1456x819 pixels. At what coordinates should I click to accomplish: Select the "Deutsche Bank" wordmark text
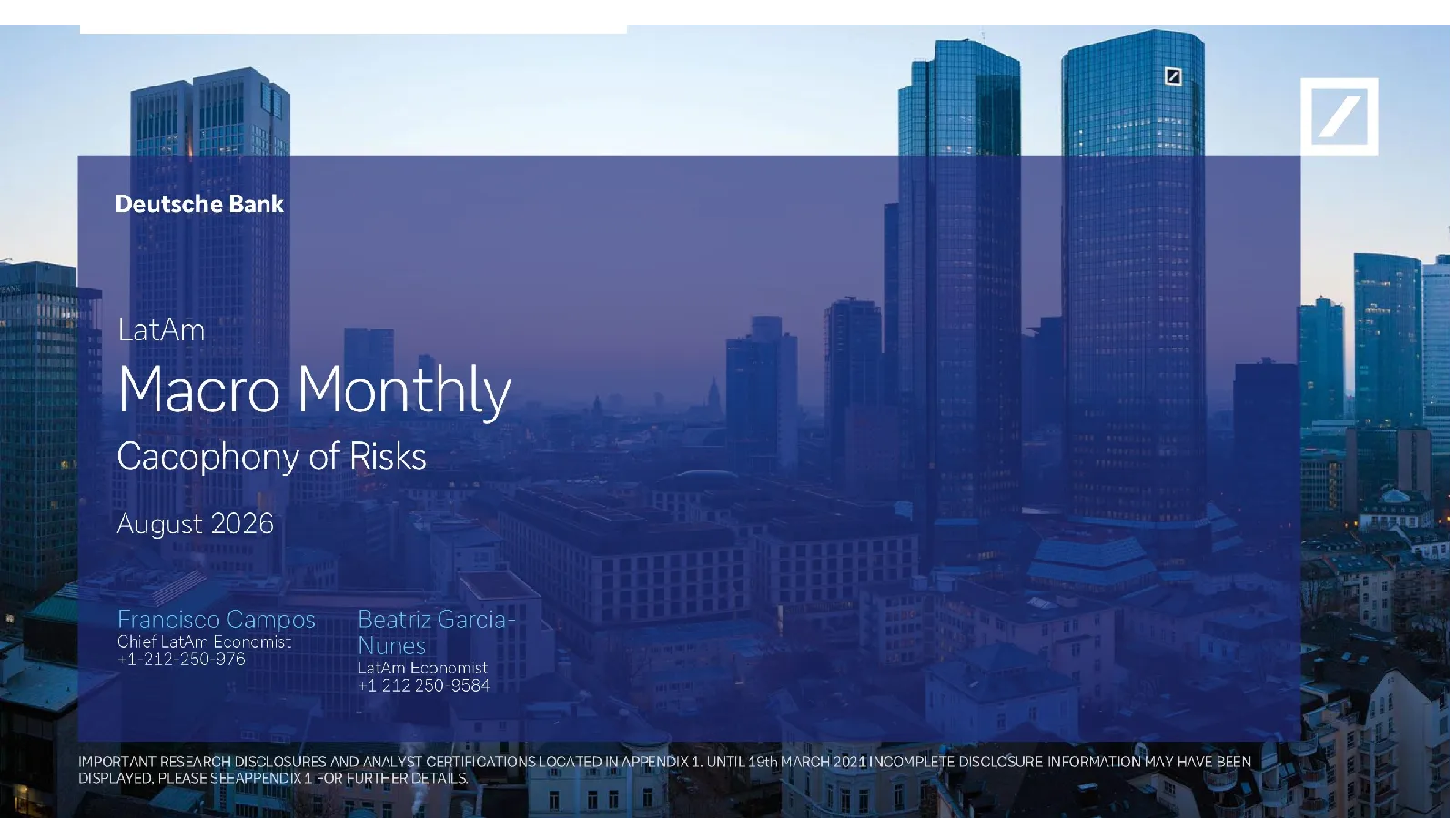(x=199, y=204)
